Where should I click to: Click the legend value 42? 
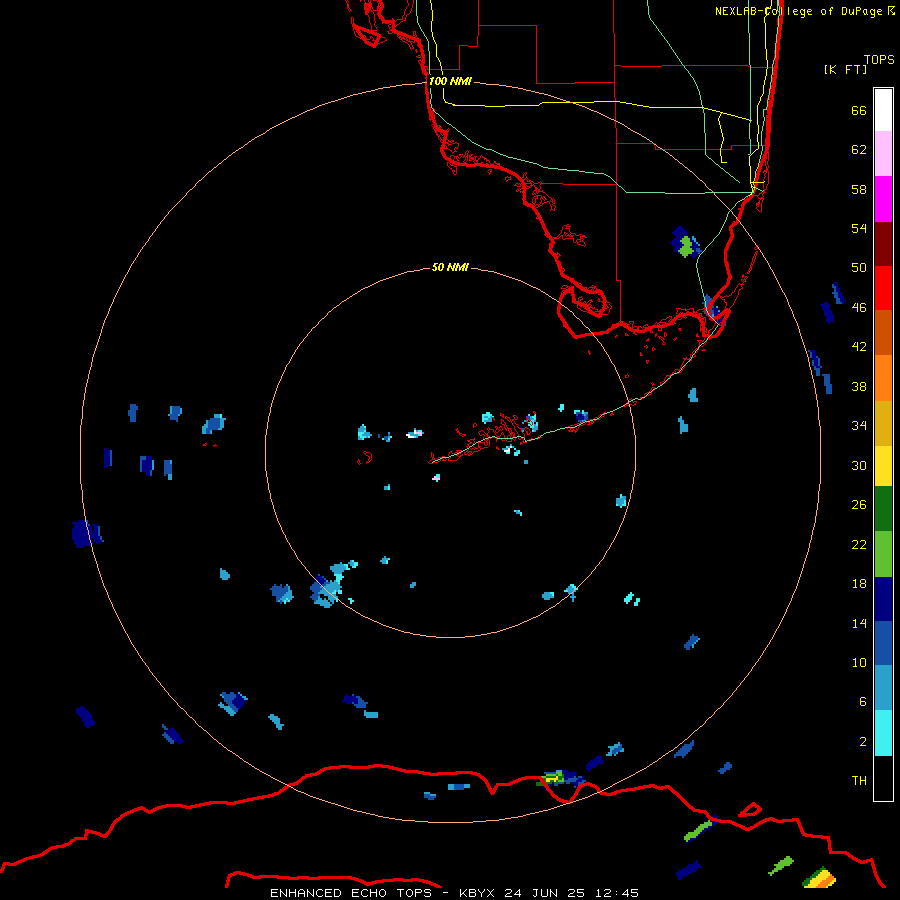click(859, 346)
